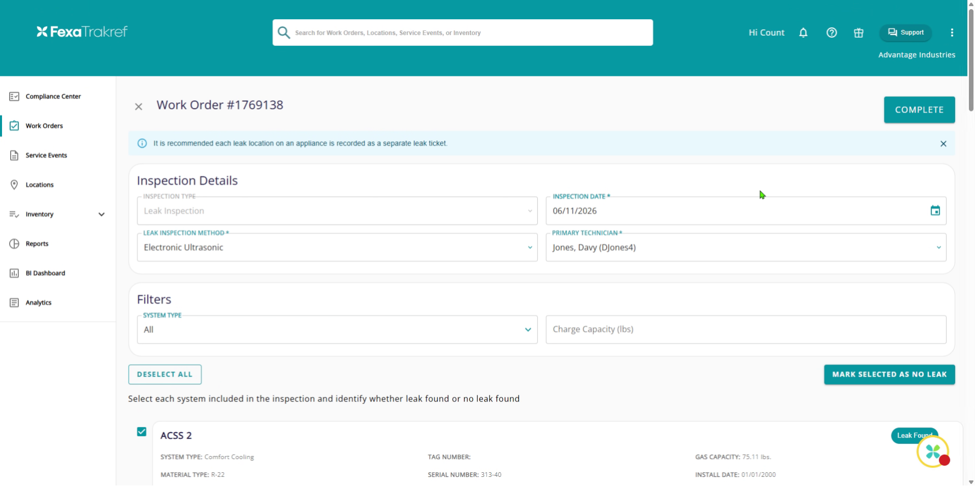The height and width of the screenshot is (486, 975).
Task: Expand the Inventory submenu chevron
Action: coord(102,214)
